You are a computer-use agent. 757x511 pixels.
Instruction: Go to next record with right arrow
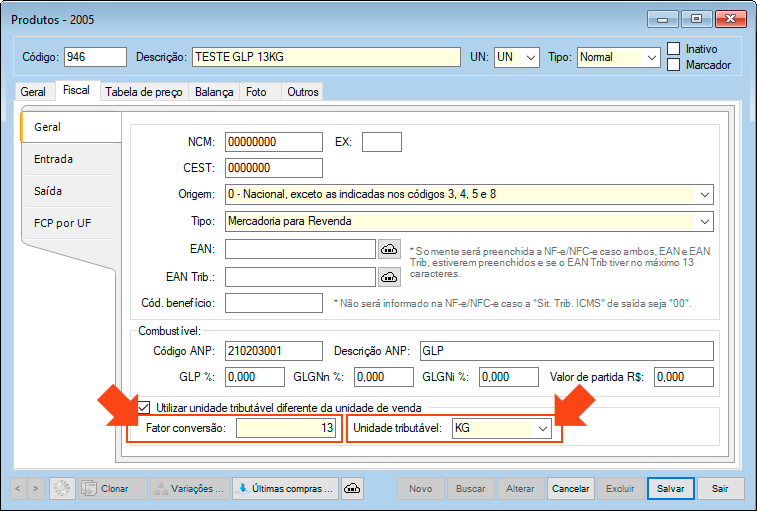click(x=38, y=489)
